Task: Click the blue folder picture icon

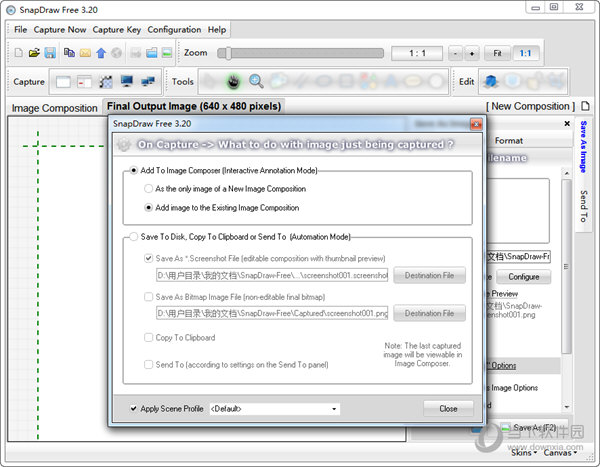Action: click(x=152, y=52)
